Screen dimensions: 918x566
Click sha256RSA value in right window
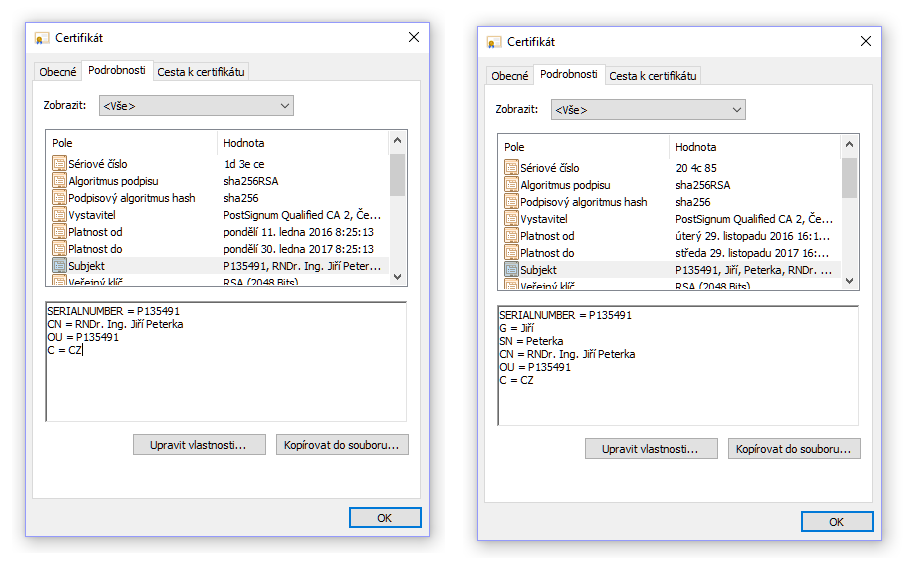pos(703,185)
